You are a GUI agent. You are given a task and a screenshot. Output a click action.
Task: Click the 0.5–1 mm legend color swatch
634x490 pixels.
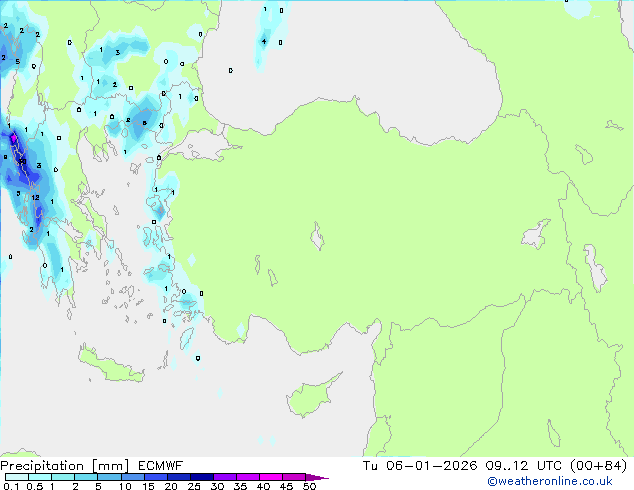(40, 477)
